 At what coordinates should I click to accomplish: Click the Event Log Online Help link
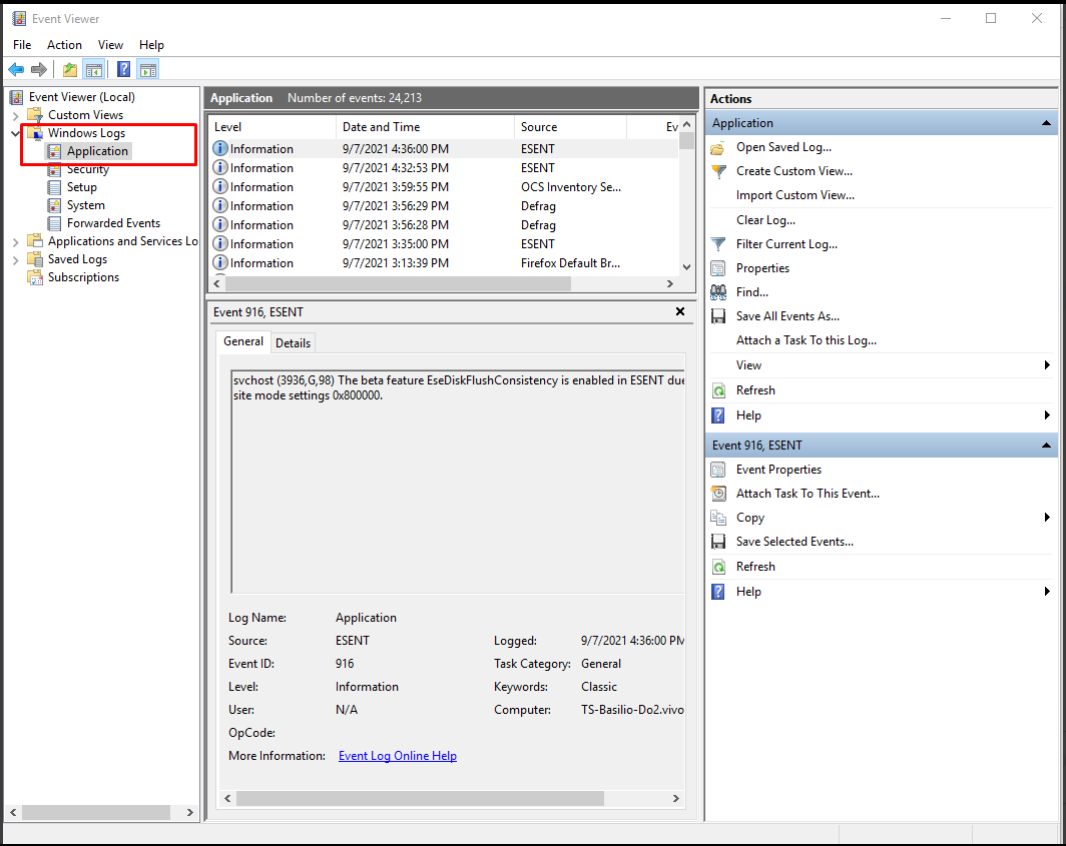point(397,756)
